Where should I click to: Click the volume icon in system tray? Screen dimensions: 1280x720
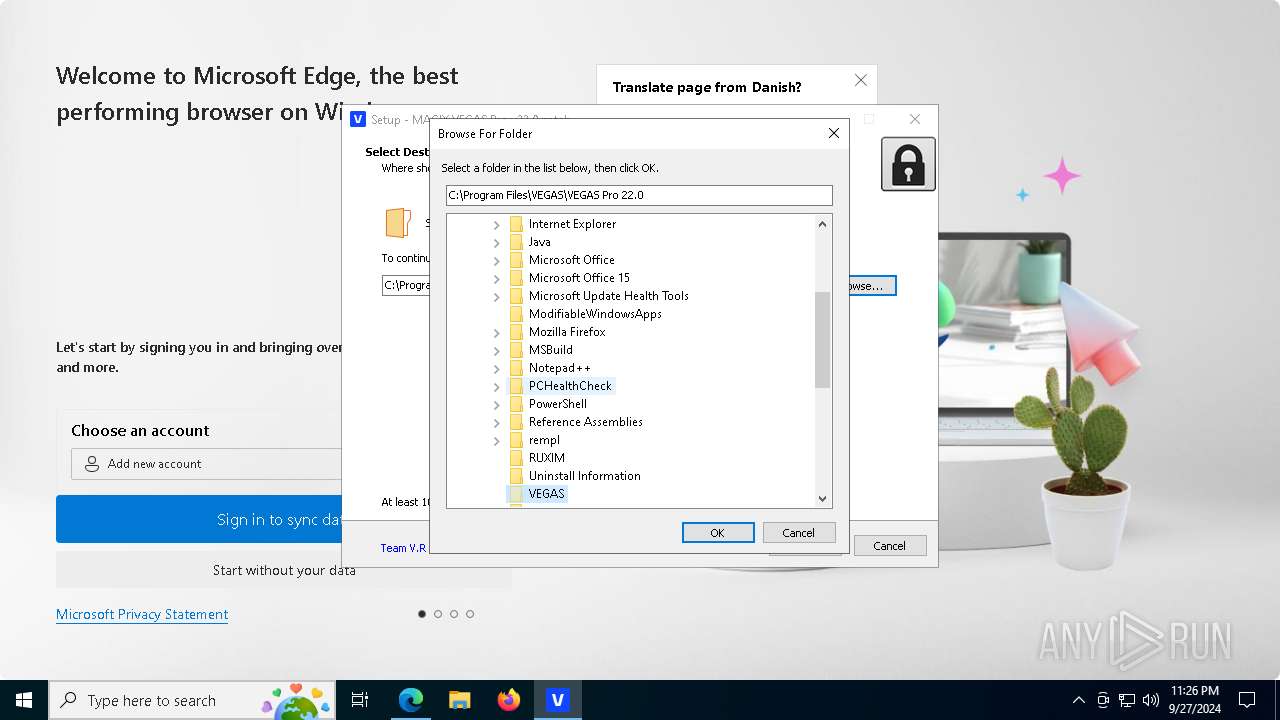1150,700
